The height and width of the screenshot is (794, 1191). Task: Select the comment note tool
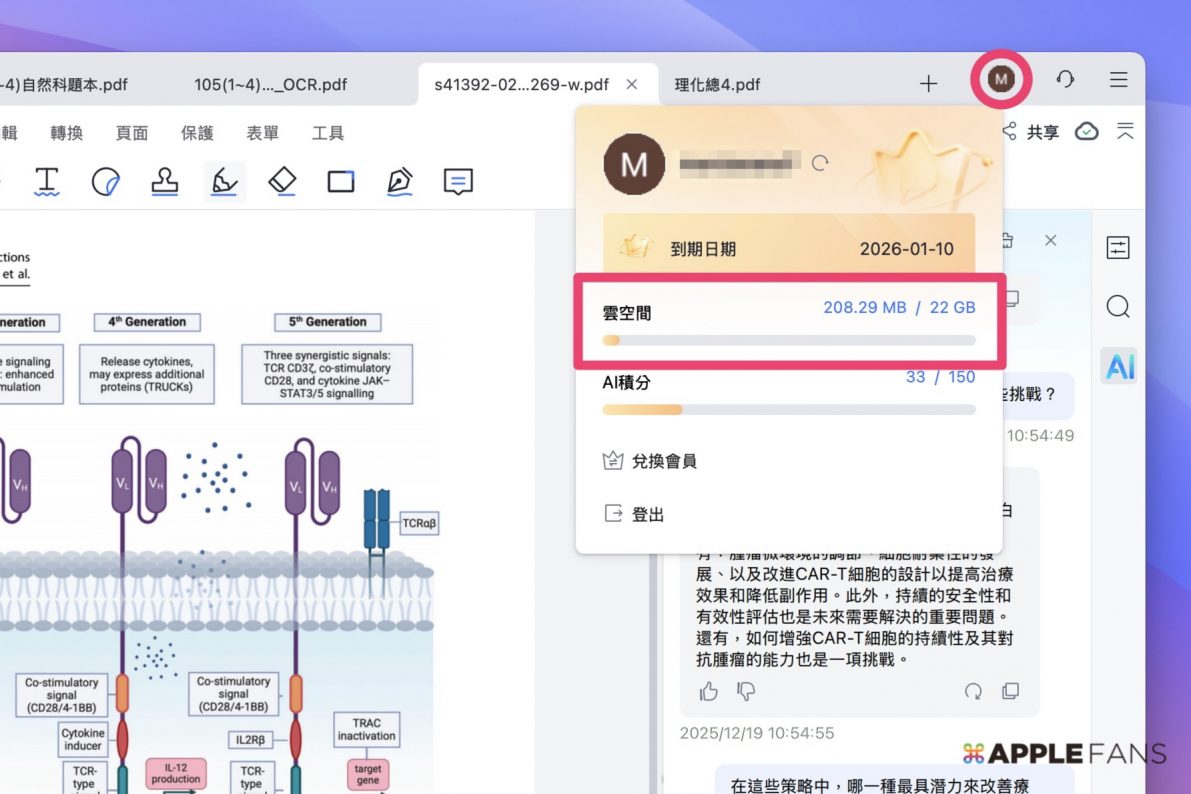pyautogui.click(x=458, y=181)
